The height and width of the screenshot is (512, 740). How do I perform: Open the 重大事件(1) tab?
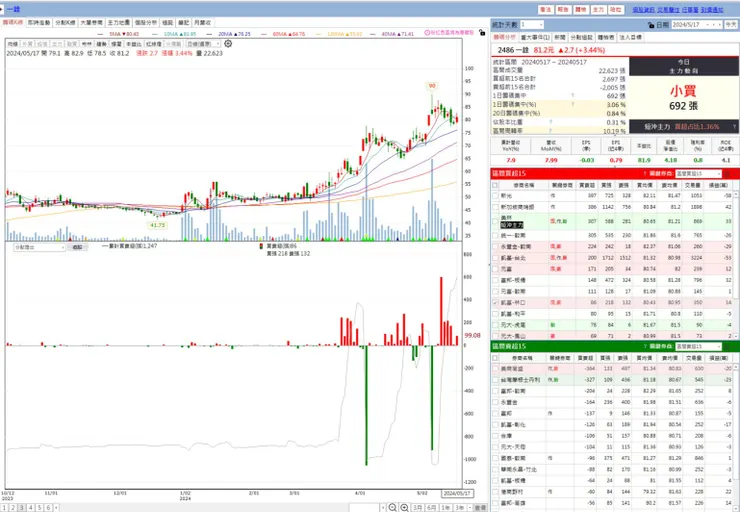[x=535, y=37]
